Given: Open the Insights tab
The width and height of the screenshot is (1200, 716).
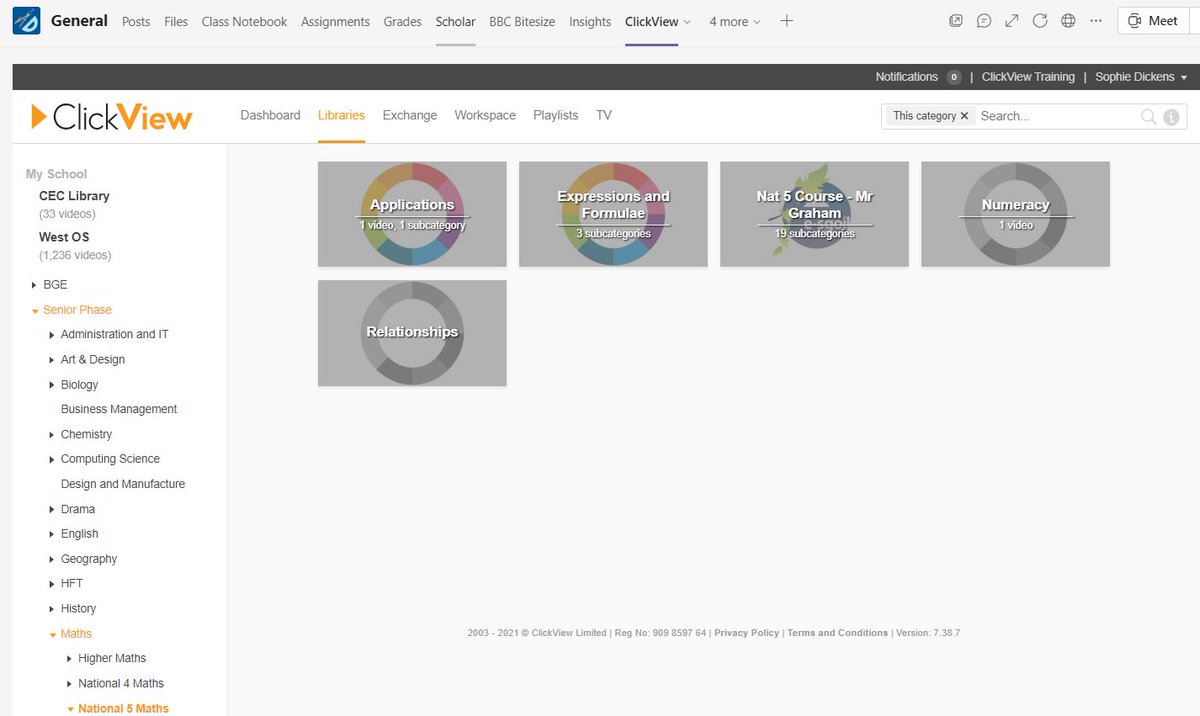Looking at the screenshot, I should (x=590, y=21).
